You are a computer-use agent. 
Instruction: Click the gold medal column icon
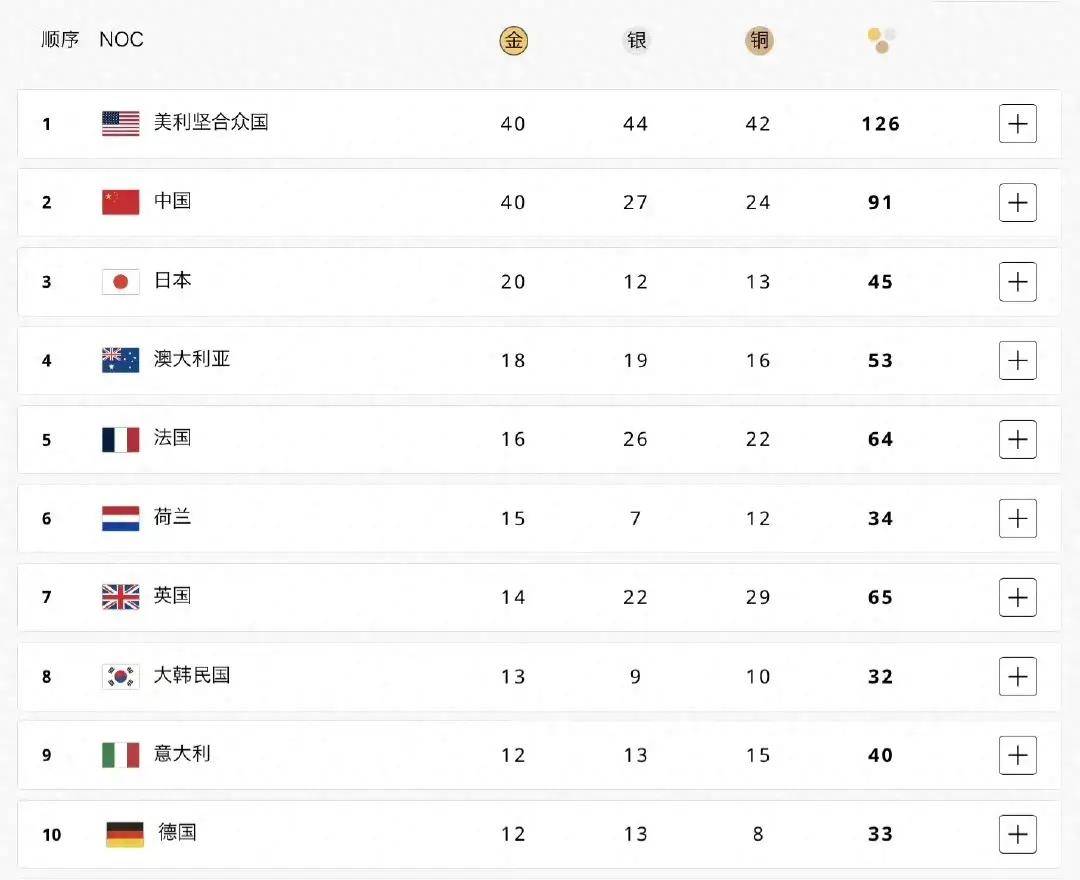[513, 40]
